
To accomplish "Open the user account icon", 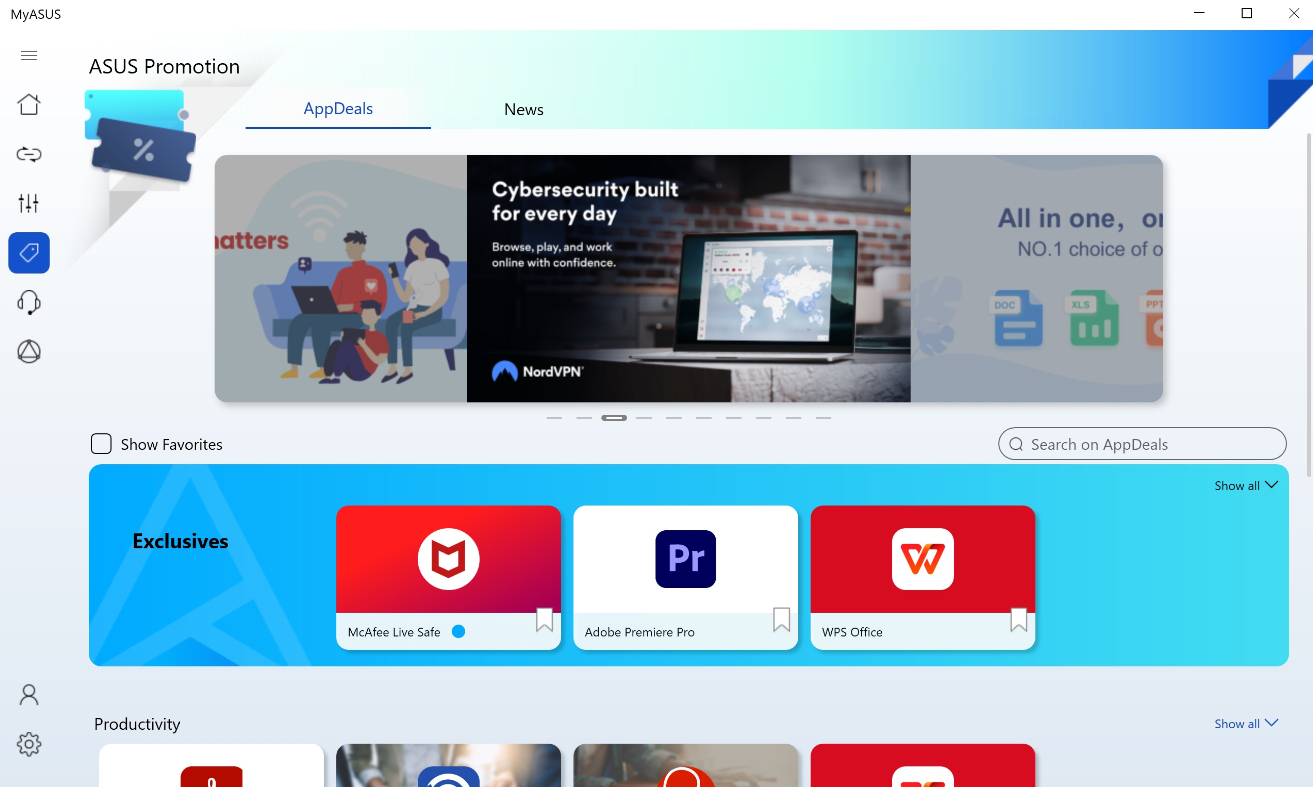I will click(29, 695).
